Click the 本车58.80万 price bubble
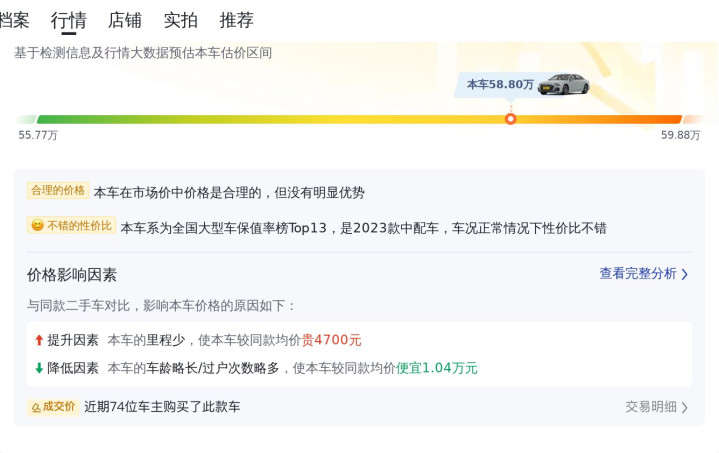 pos(500,85)
